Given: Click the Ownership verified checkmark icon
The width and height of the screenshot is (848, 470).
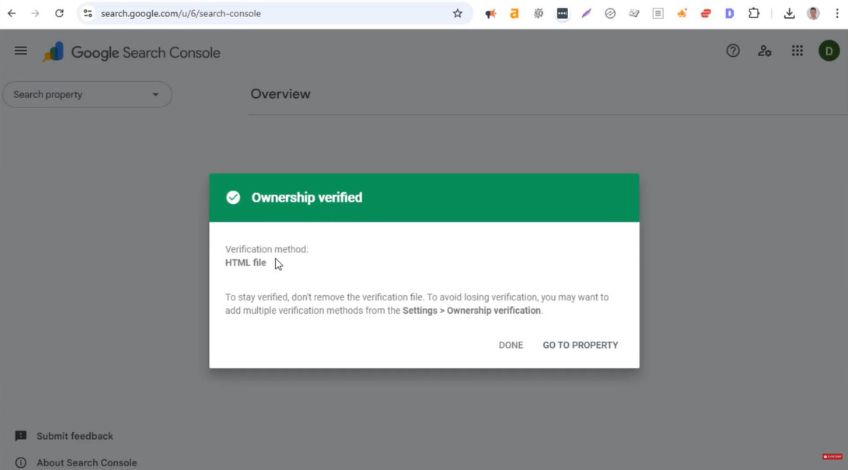Looking at the screenshot, I should pos(233,197).
